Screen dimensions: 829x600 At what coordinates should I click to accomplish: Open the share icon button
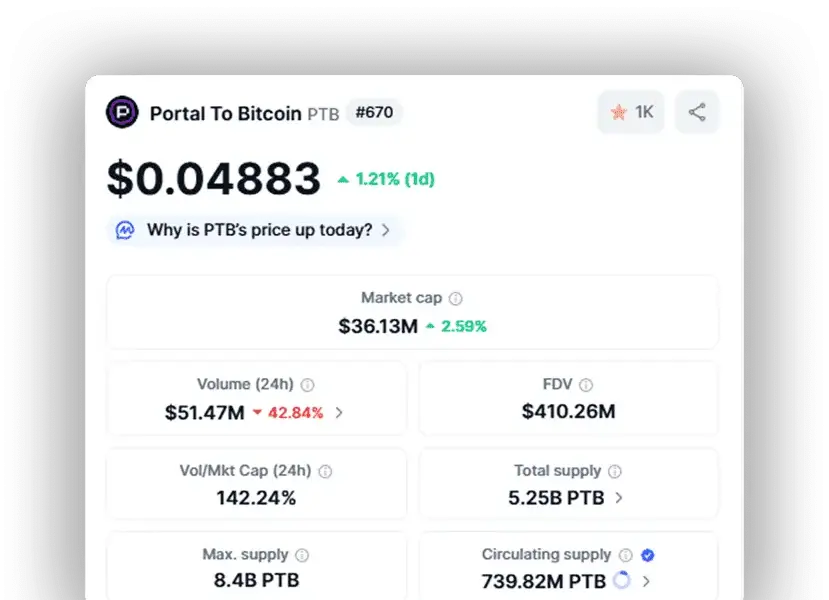coord(697,112)
